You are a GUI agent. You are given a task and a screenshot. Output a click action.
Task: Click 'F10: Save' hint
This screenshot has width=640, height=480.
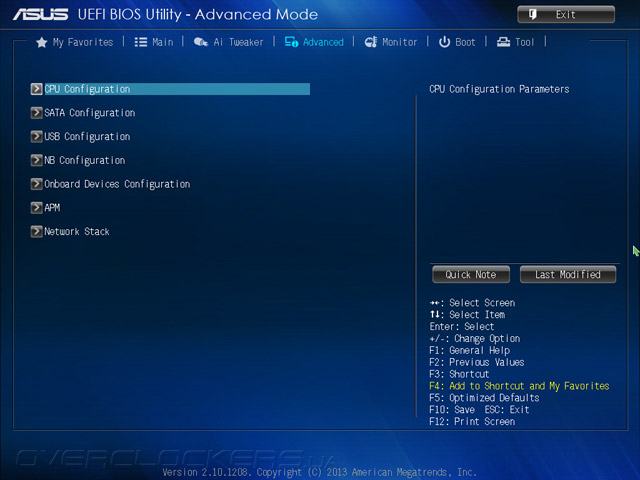click(452, 410)
